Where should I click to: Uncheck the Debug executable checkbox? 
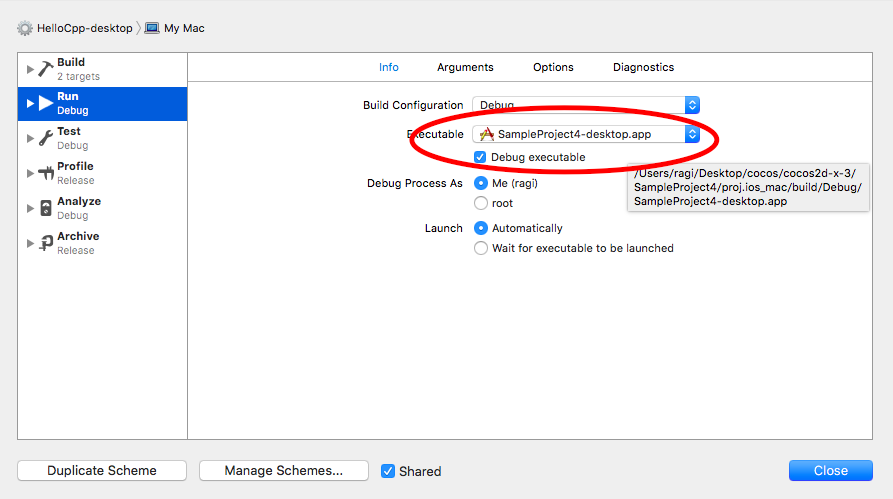pyautogui.click(x=481, y=157)
